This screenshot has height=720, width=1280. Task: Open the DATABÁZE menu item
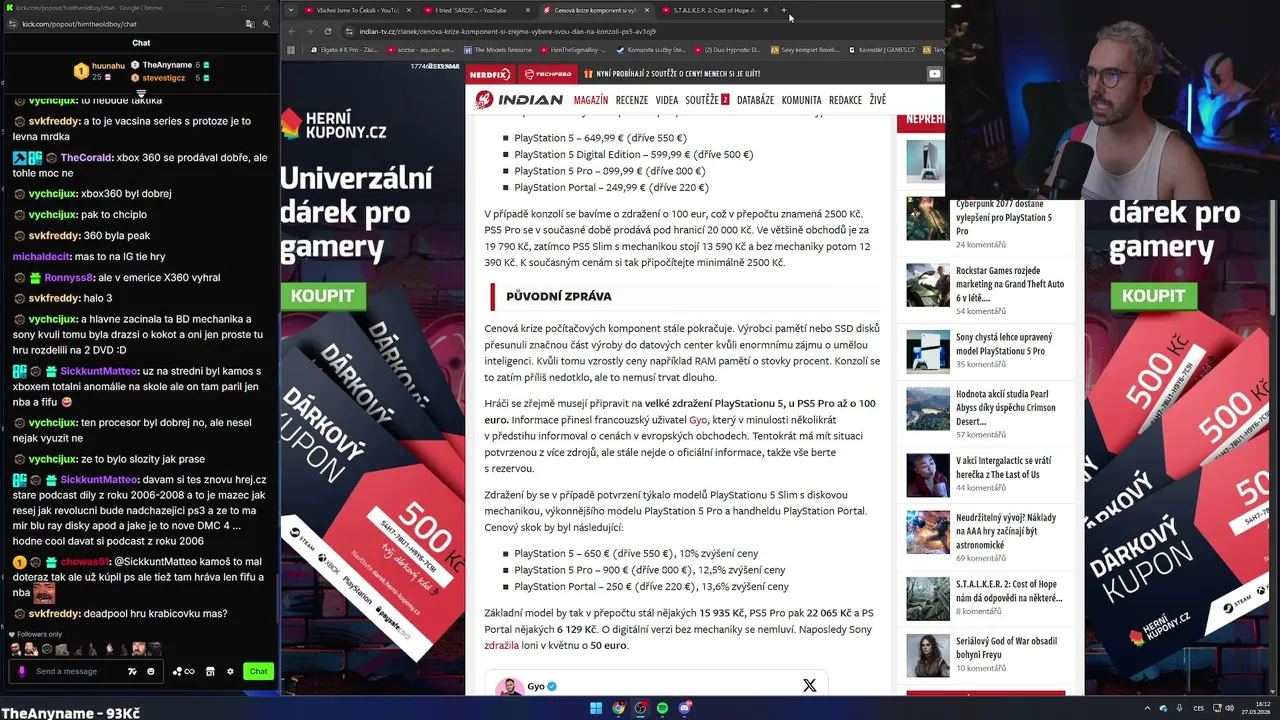click(755, 100)
